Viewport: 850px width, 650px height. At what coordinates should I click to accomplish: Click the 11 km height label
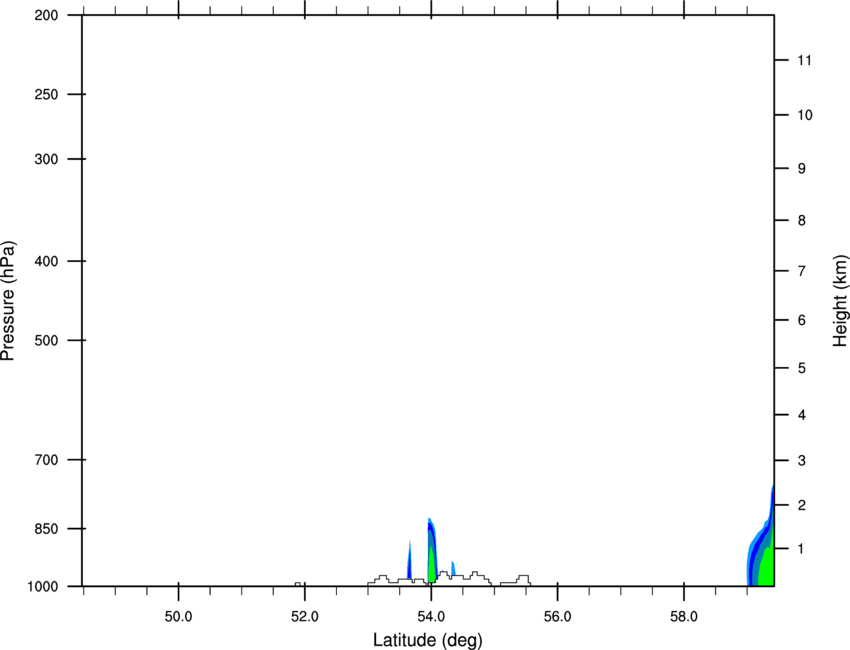click(x=804, y=60)
